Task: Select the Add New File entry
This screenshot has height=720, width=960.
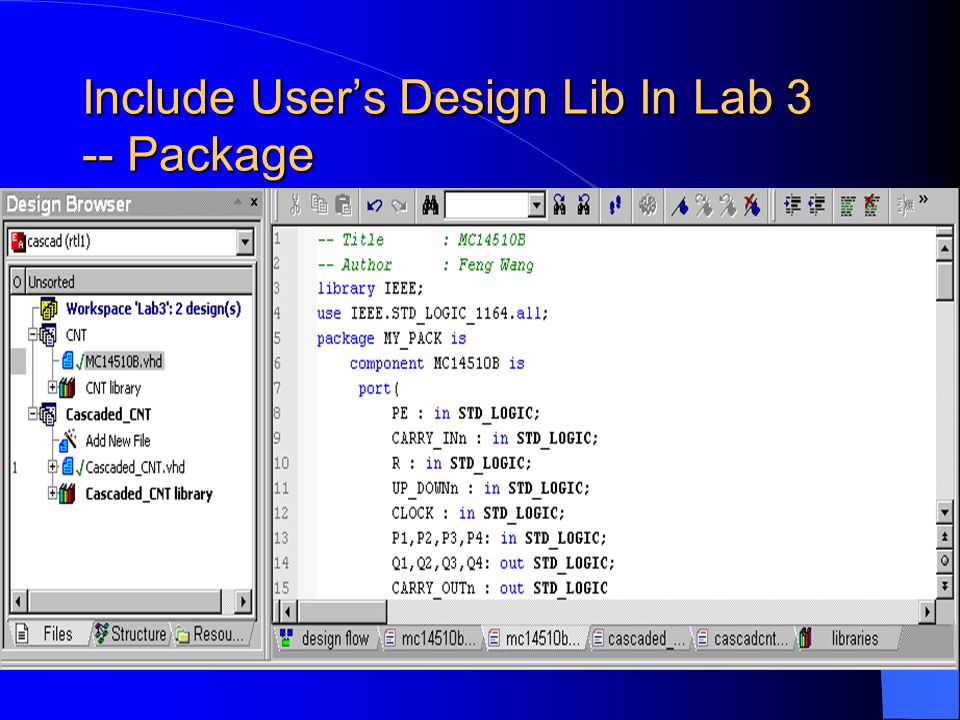Action: 118,441
